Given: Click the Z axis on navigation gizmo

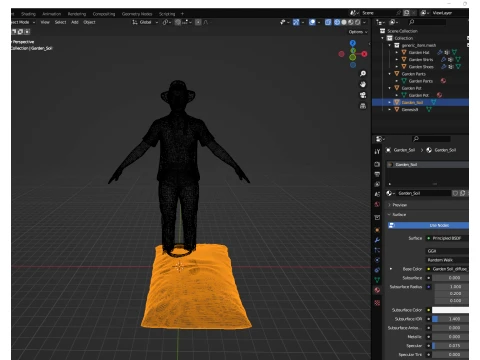Looking at the screenshot, I should click(x=353, y=43).
